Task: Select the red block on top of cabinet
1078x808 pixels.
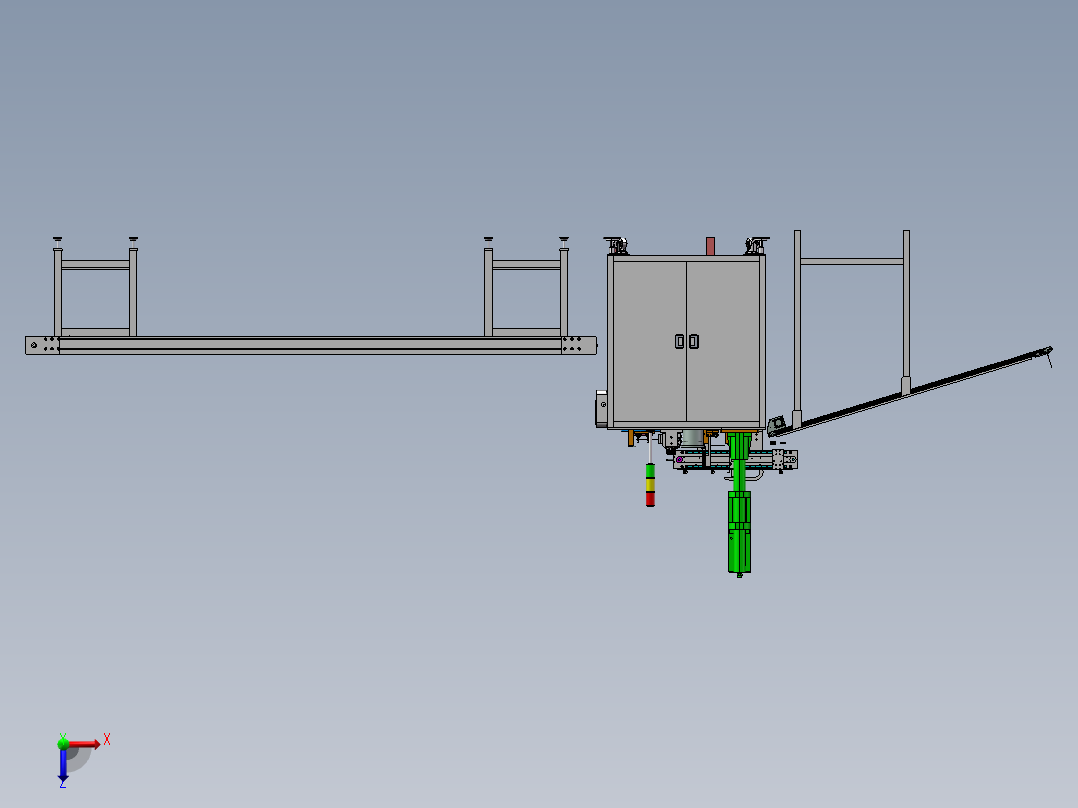Action: coord(710,246)
